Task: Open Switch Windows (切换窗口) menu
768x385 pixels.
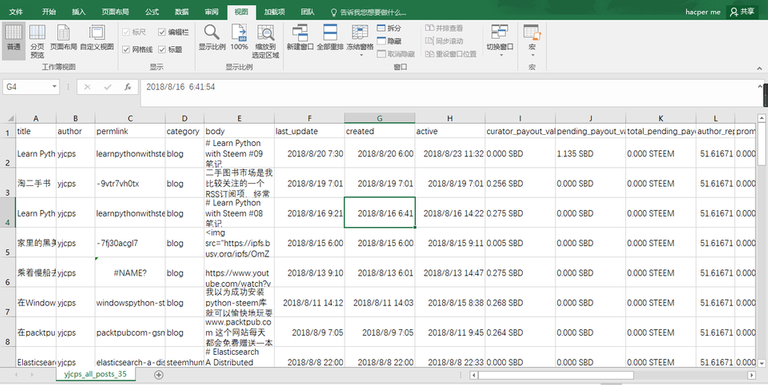Action: [500, 40]
